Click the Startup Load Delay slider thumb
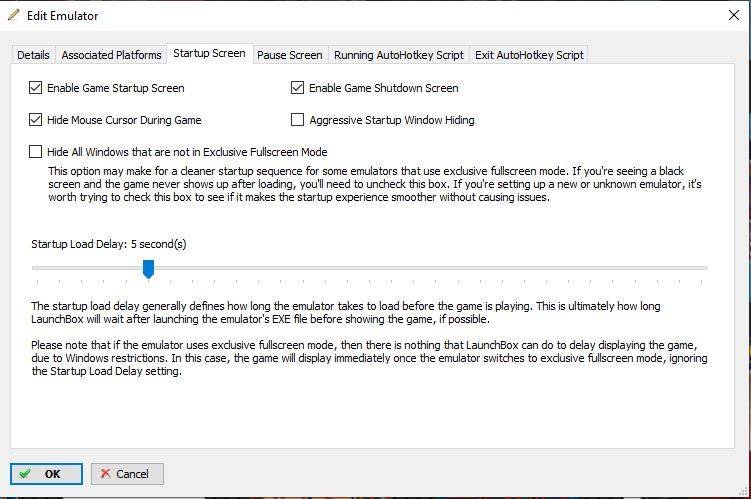751x499 pixels. (148, 269)
